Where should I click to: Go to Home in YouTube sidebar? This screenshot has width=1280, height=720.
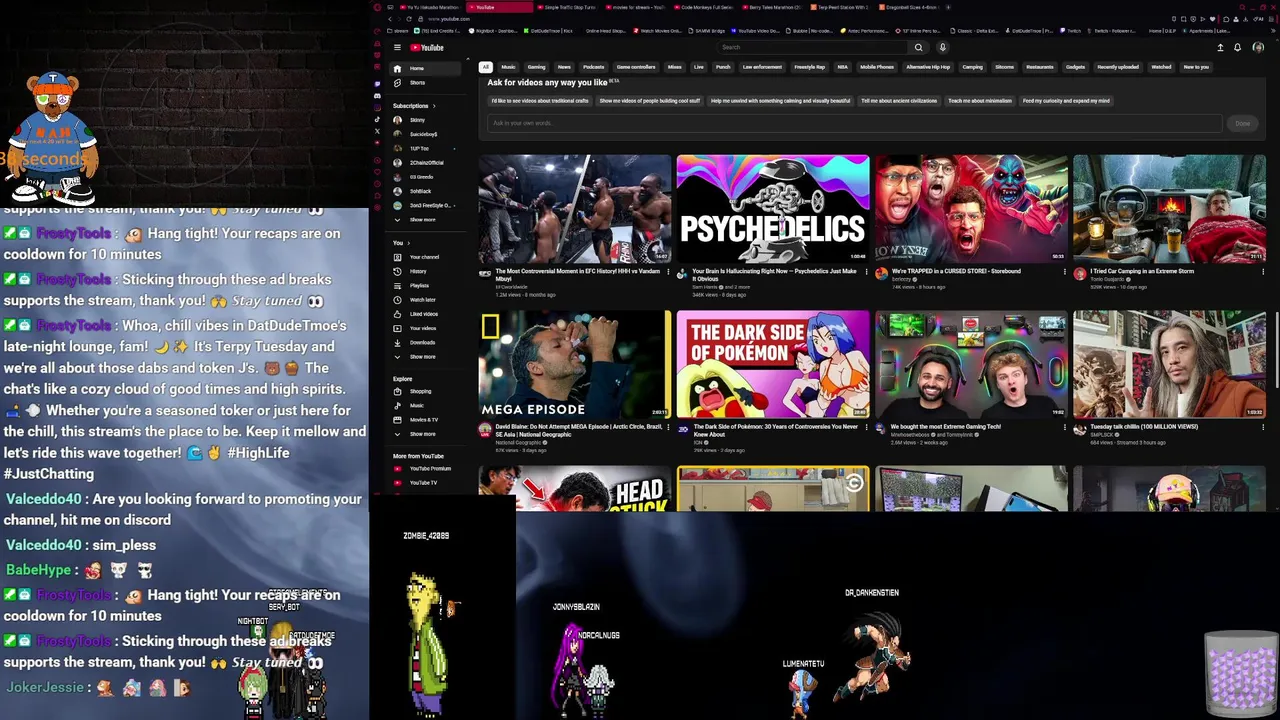click(425, 68)
